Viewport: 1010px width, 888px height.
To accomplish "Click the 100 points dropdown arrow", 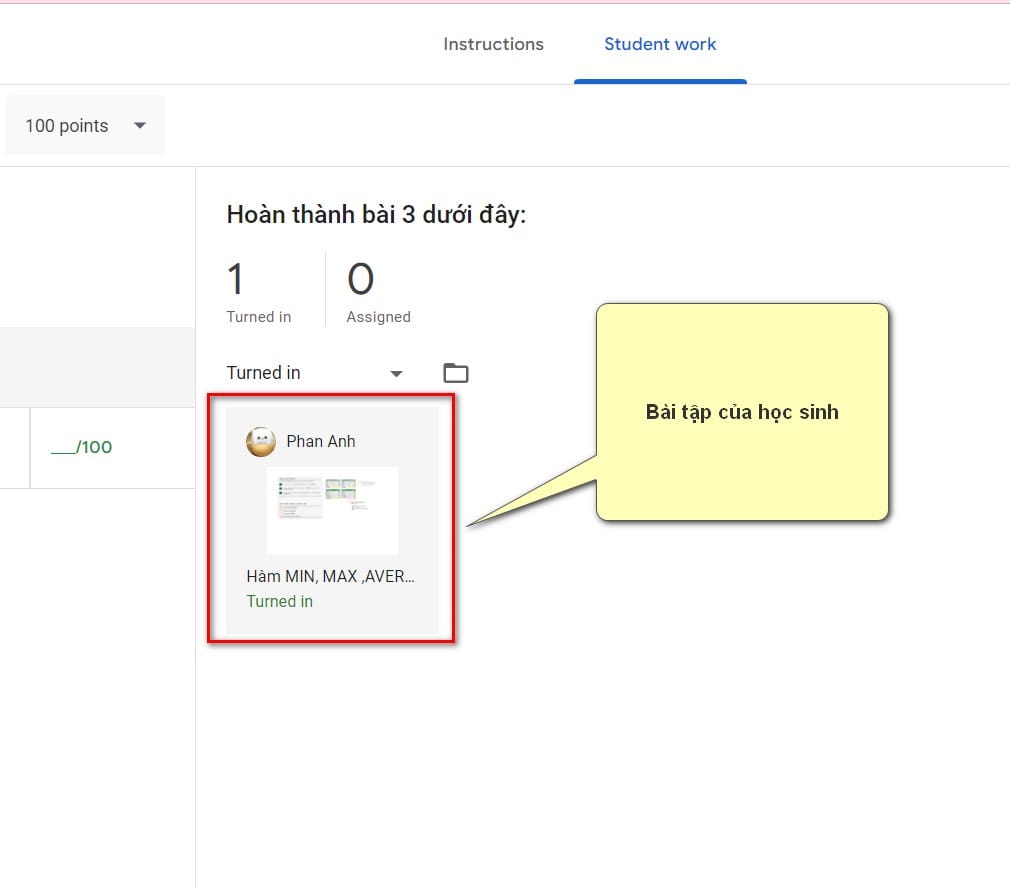I will tap(140, 126).
